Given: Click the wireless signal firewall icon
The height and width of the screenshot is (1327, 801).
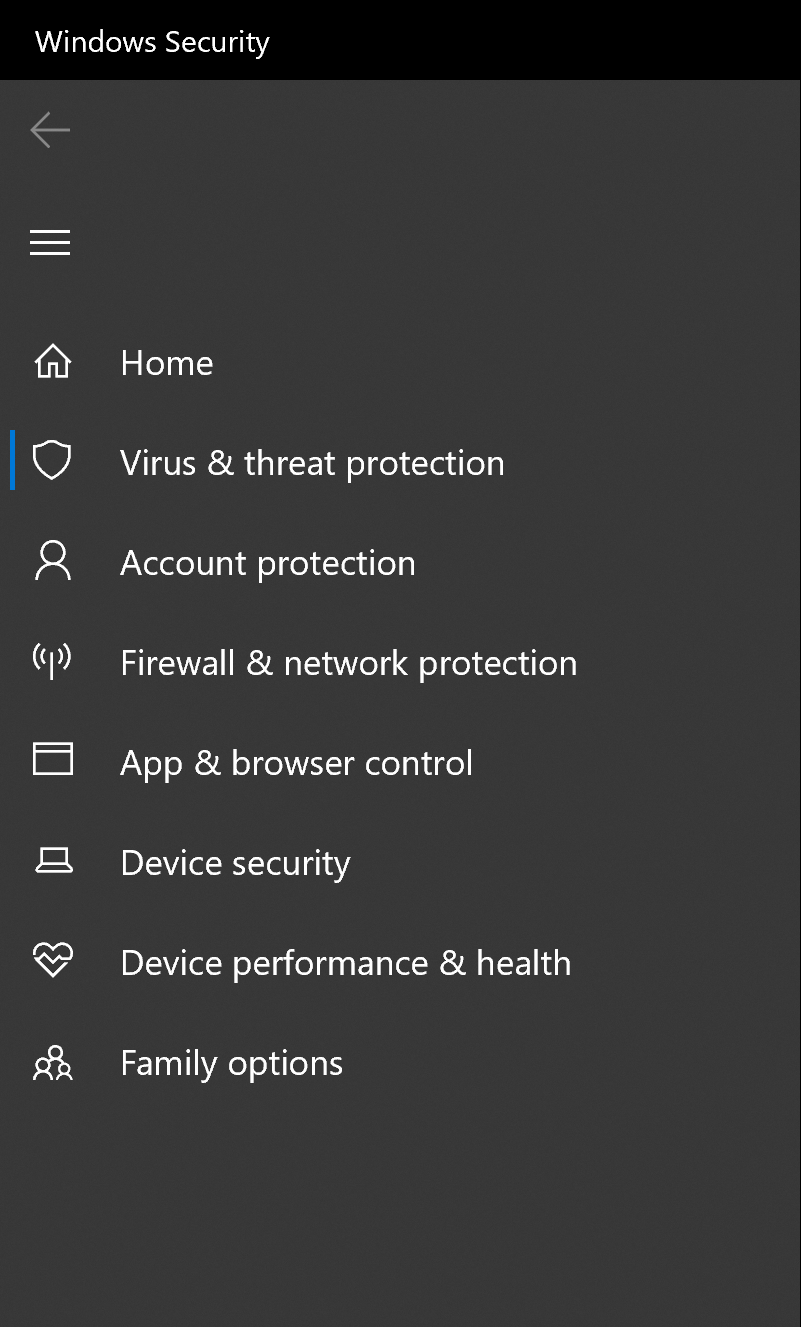Looking at the screenshot, I should (x=52, y=660).
